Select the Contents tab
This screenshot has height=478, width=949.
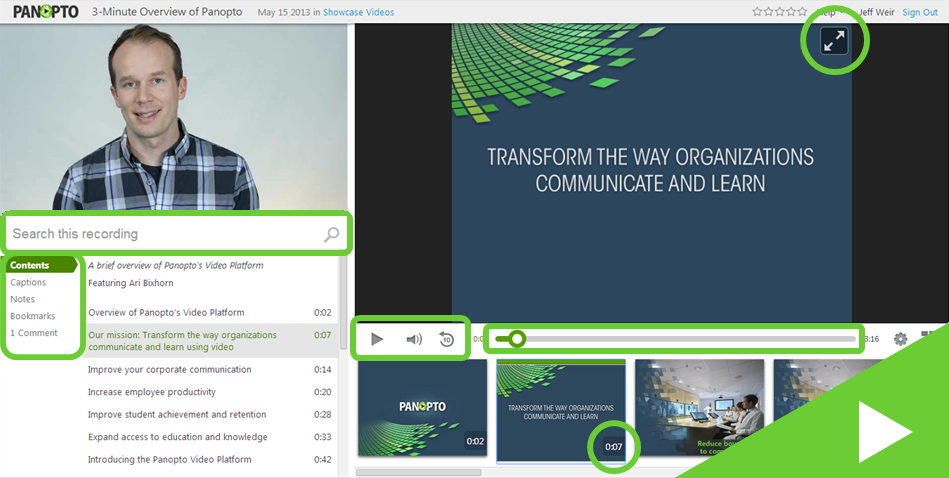click(x=30, y=265)
